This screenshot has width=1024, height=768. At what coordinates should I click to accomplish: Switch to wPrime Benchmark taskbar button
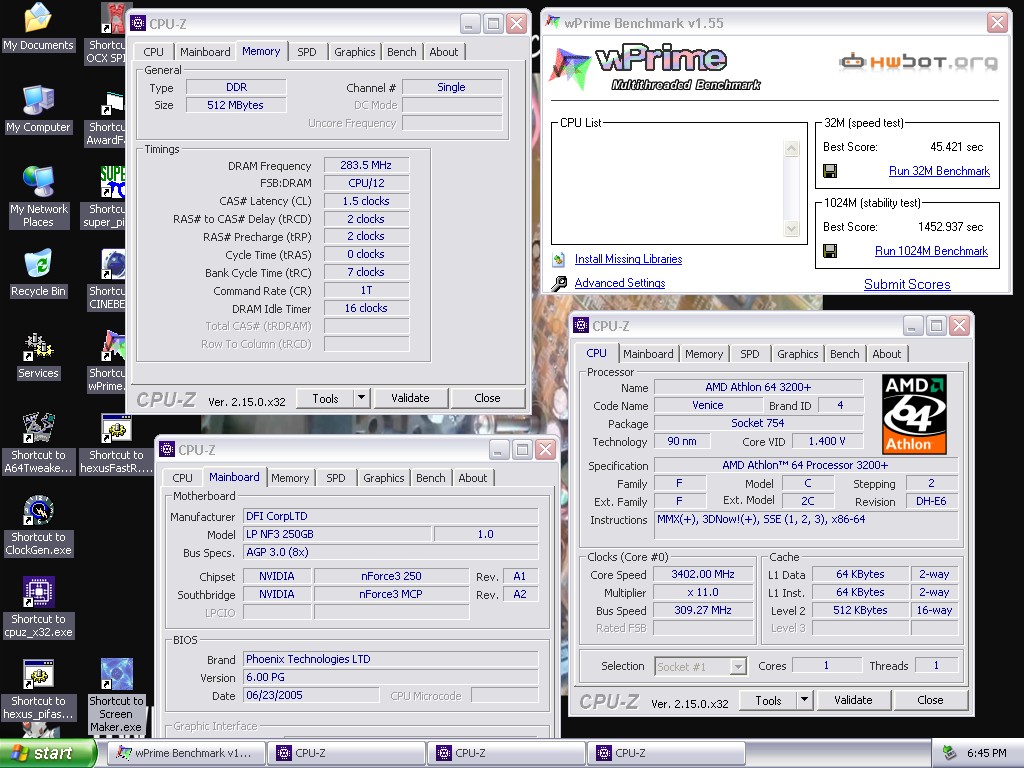(187, 753)
